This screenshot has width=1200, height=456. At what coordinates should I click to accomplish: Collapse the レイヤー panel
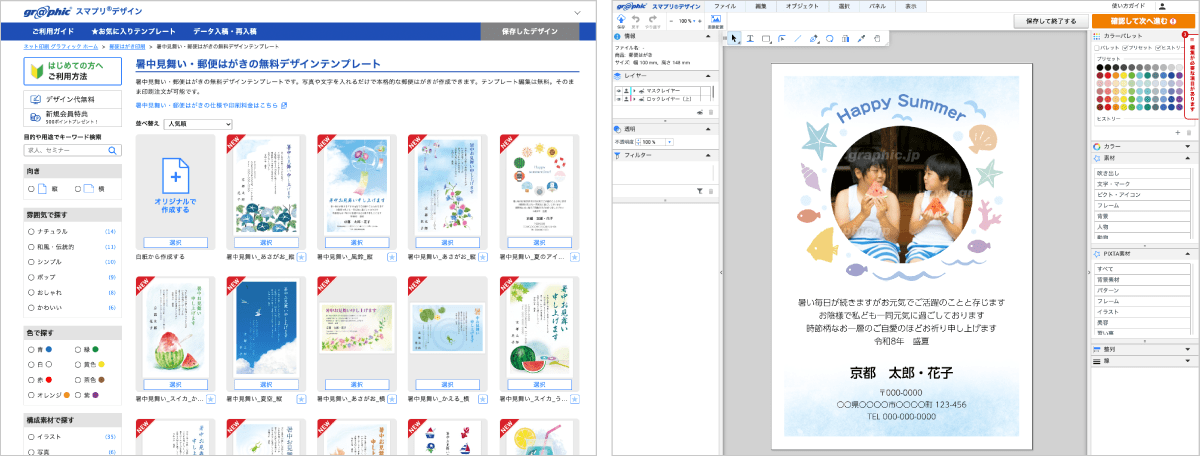pos(708,76)
